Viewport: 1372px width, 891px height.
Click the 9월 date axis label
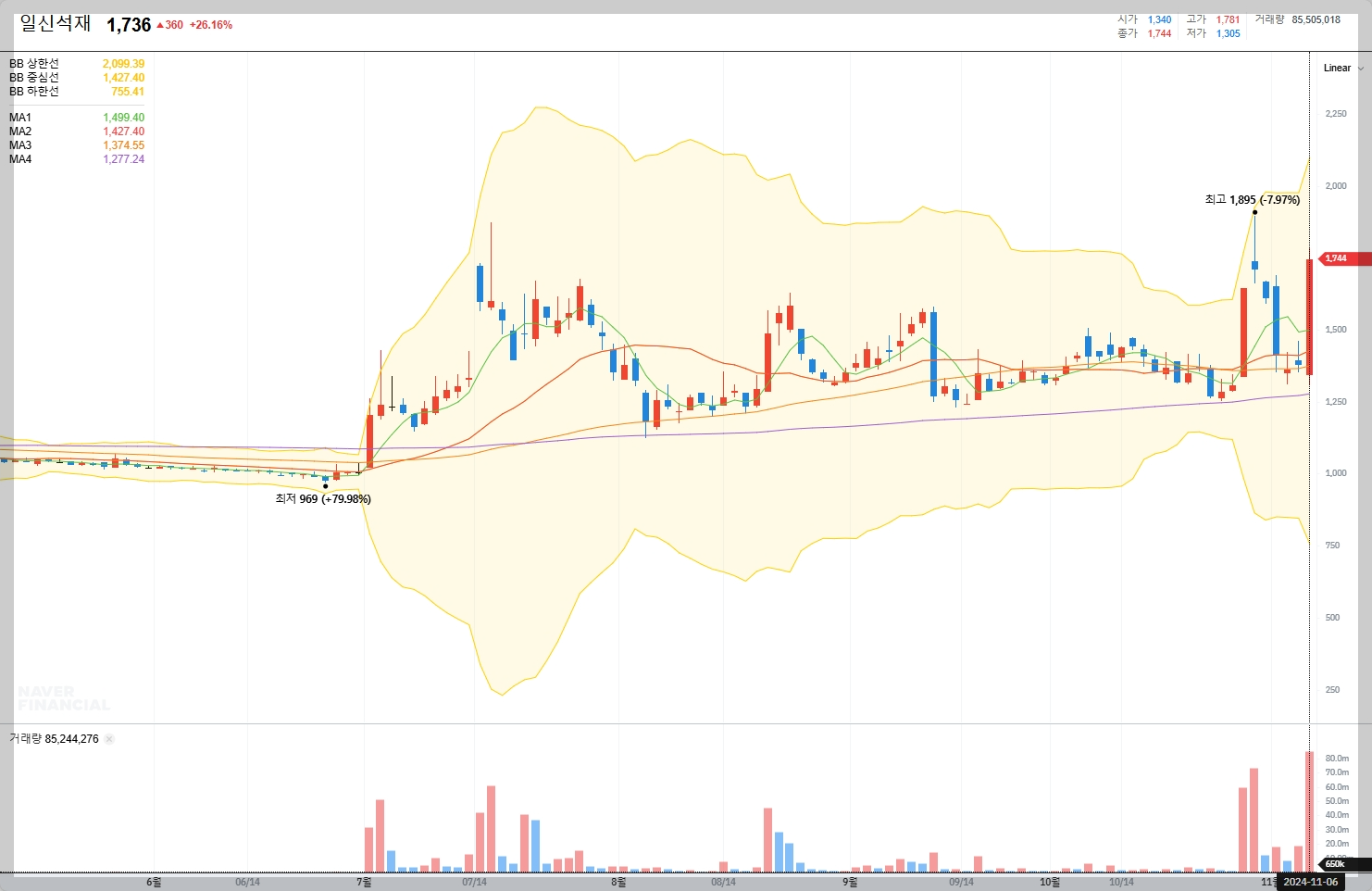tap(850, 882)
